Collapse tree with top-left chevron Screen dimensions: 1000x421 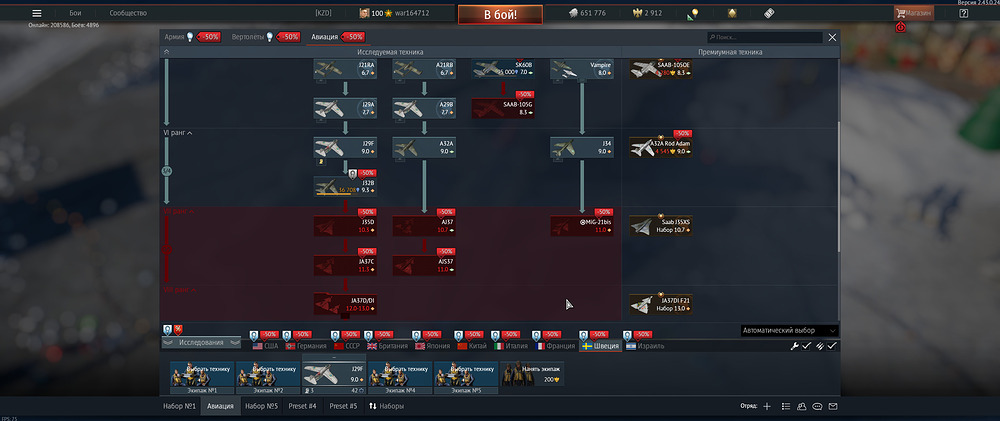[x=166, y=52]
